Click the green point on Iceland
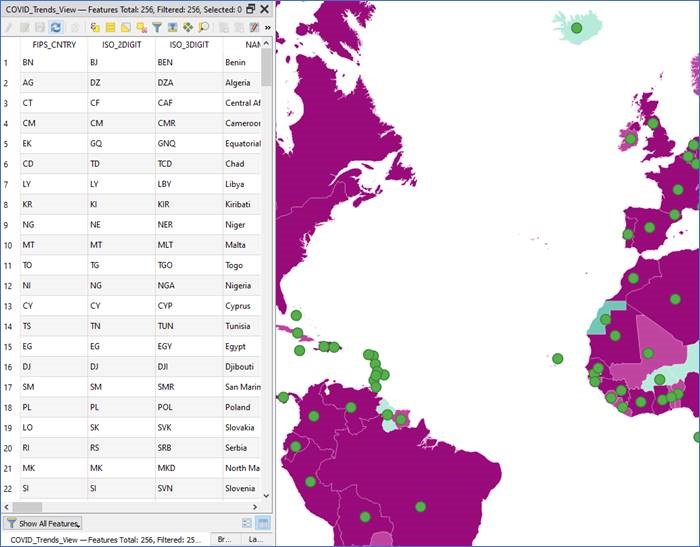 (577, 28)
